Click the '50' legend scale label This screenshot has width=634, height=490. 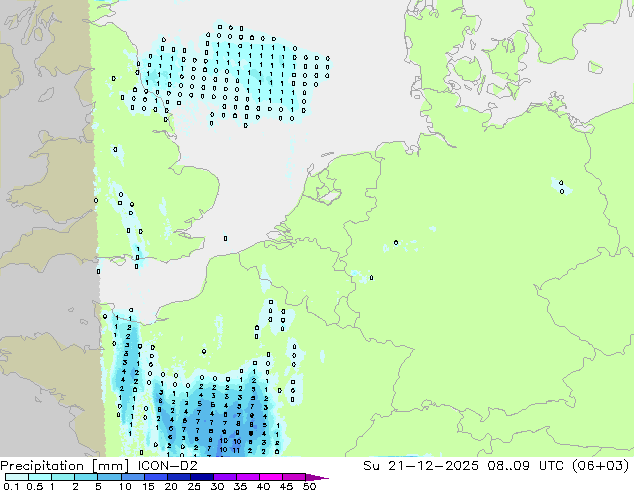(309, 486)
